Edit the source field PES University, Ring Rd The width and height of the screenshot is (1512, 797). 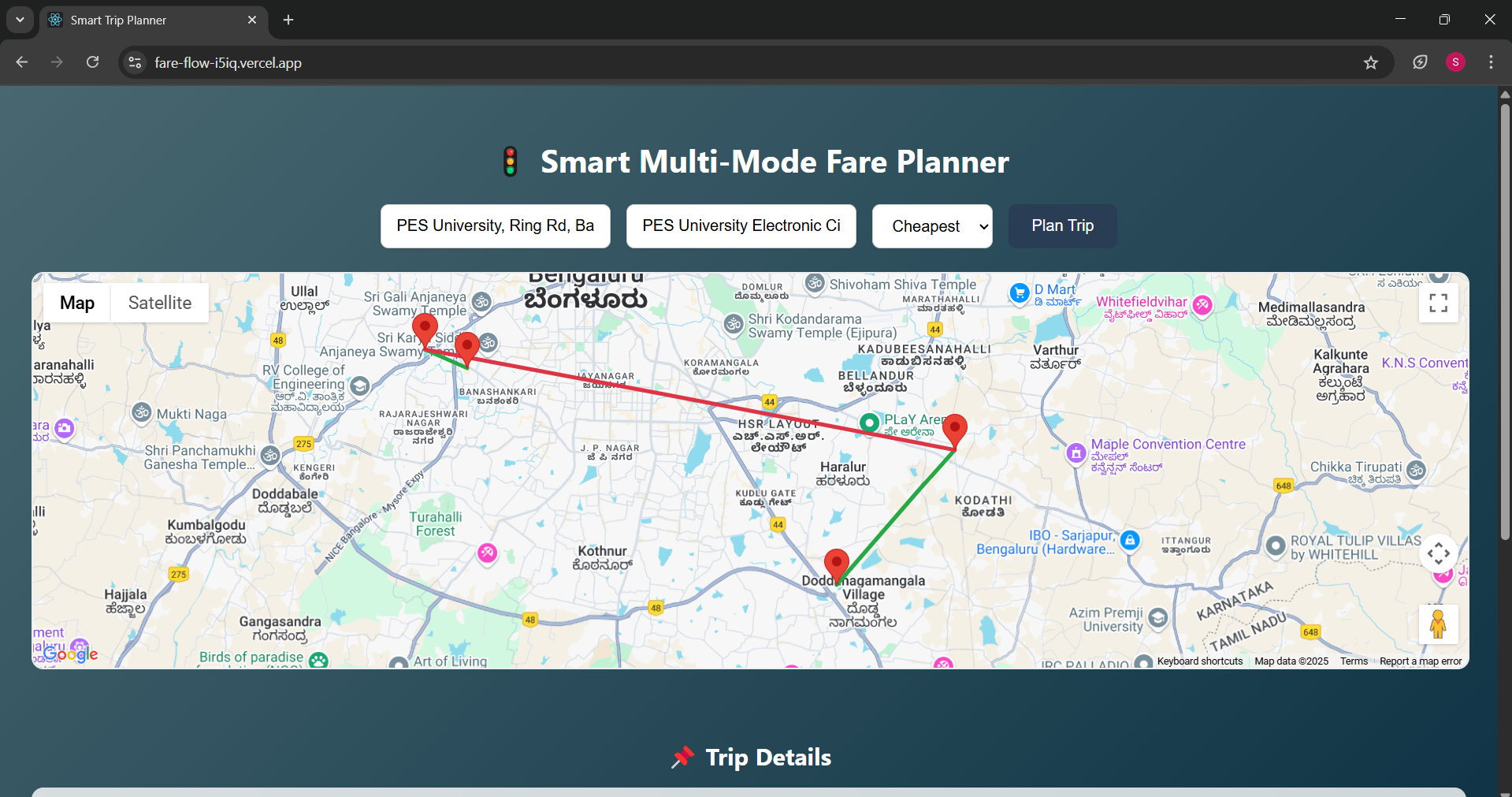(496, 226)
